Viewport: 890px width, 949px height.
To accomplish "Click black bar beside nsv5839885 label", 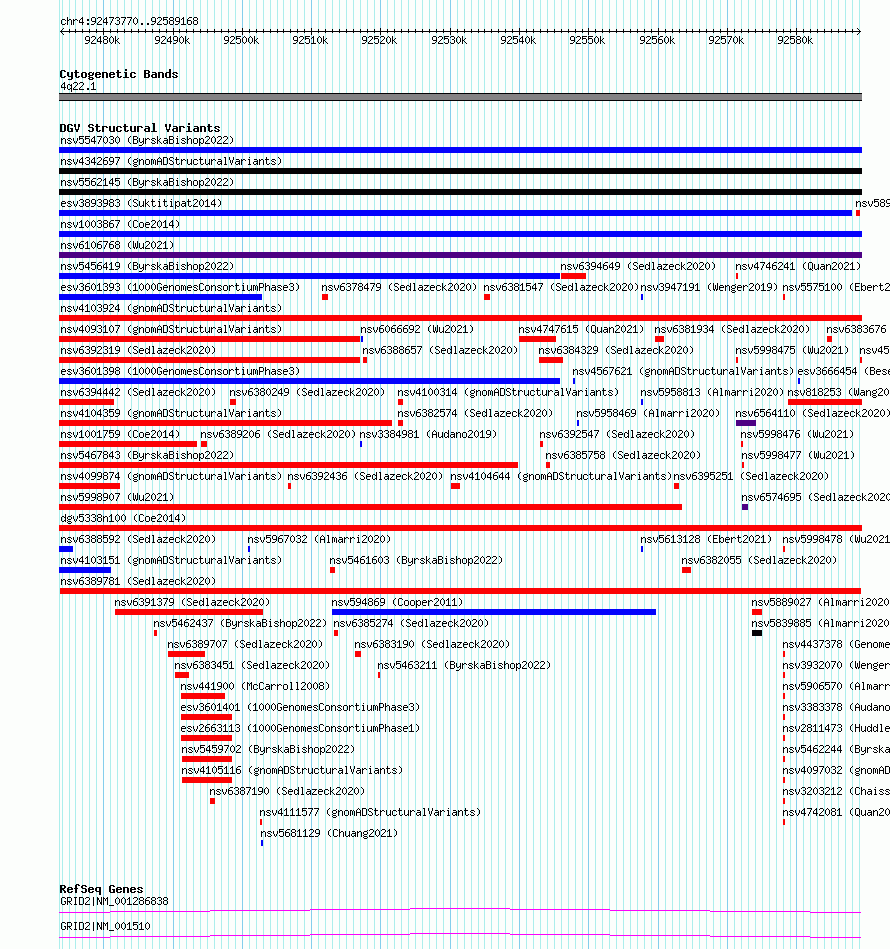I will click(757, 633).
